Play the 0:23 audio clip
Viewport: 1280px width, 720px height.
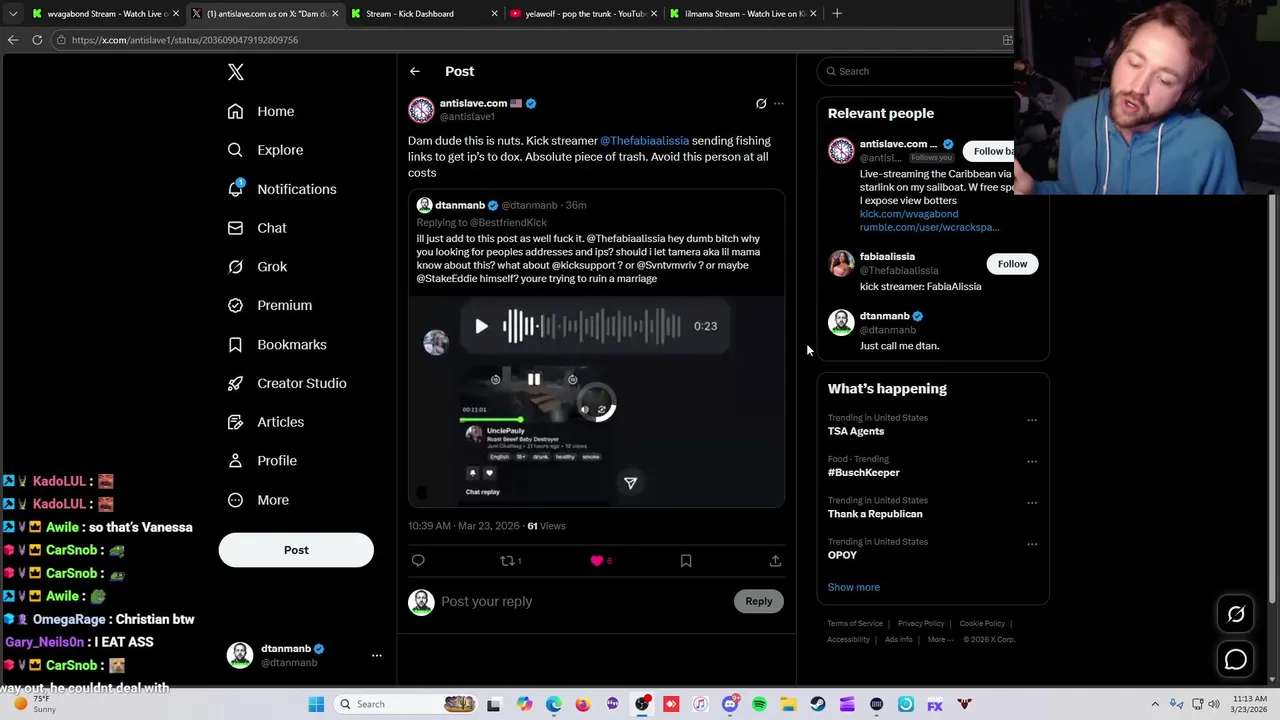[481, 326]
